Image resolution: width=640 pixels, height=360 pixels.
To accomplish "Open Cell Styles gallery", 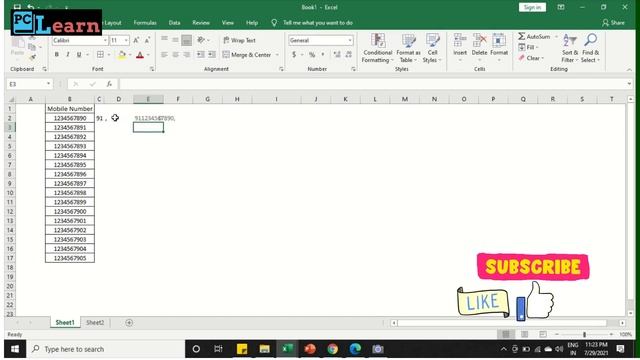I will click(432, 48).
